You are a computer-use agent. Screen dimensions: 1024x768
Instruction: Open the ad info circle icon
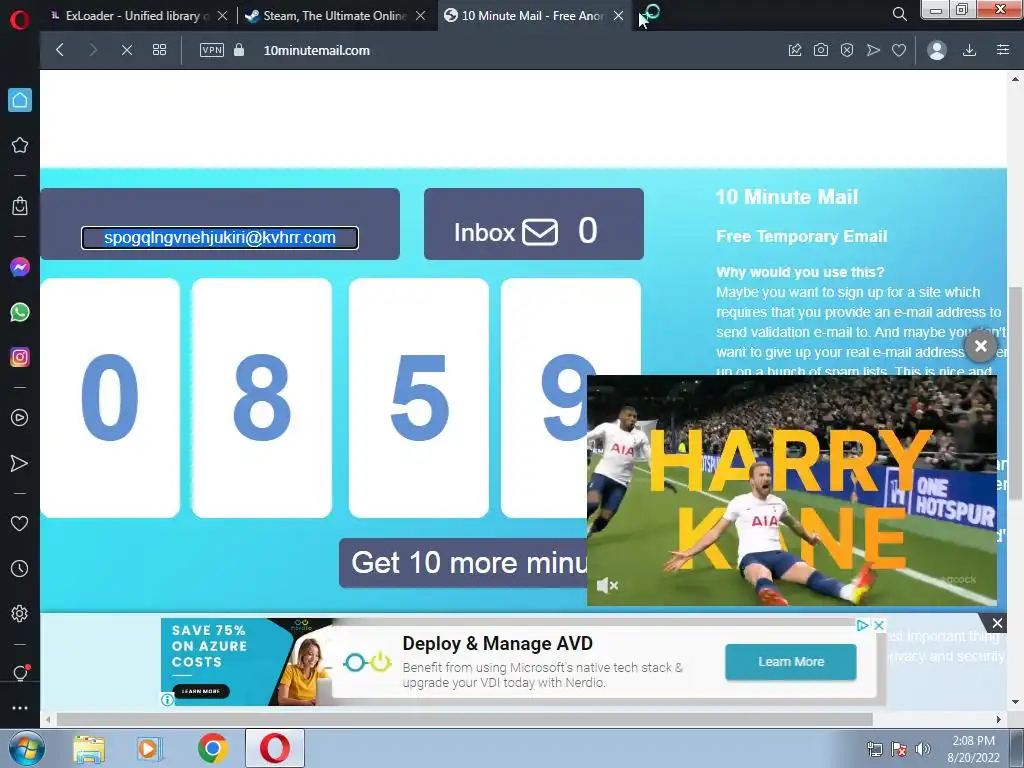click(167, 699)
